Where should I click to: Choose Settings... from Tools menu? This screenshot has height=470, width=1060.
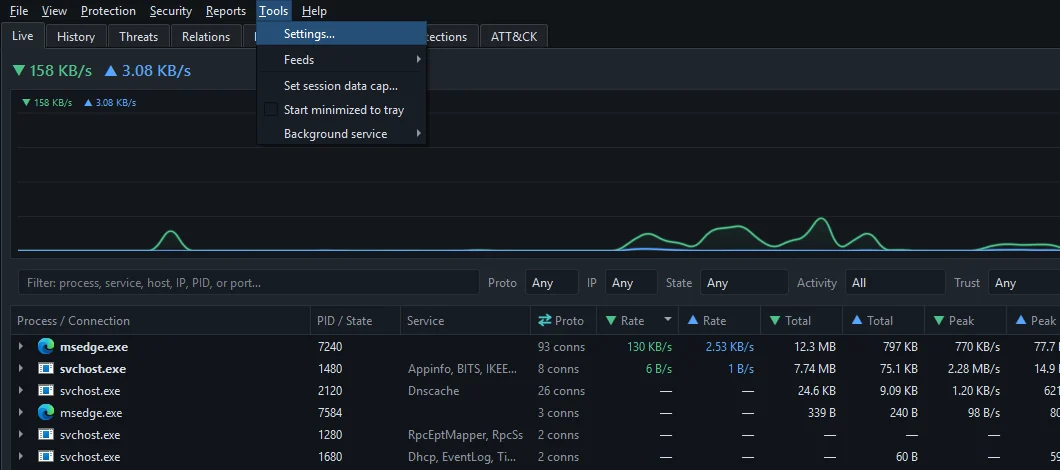pos(341,33)
